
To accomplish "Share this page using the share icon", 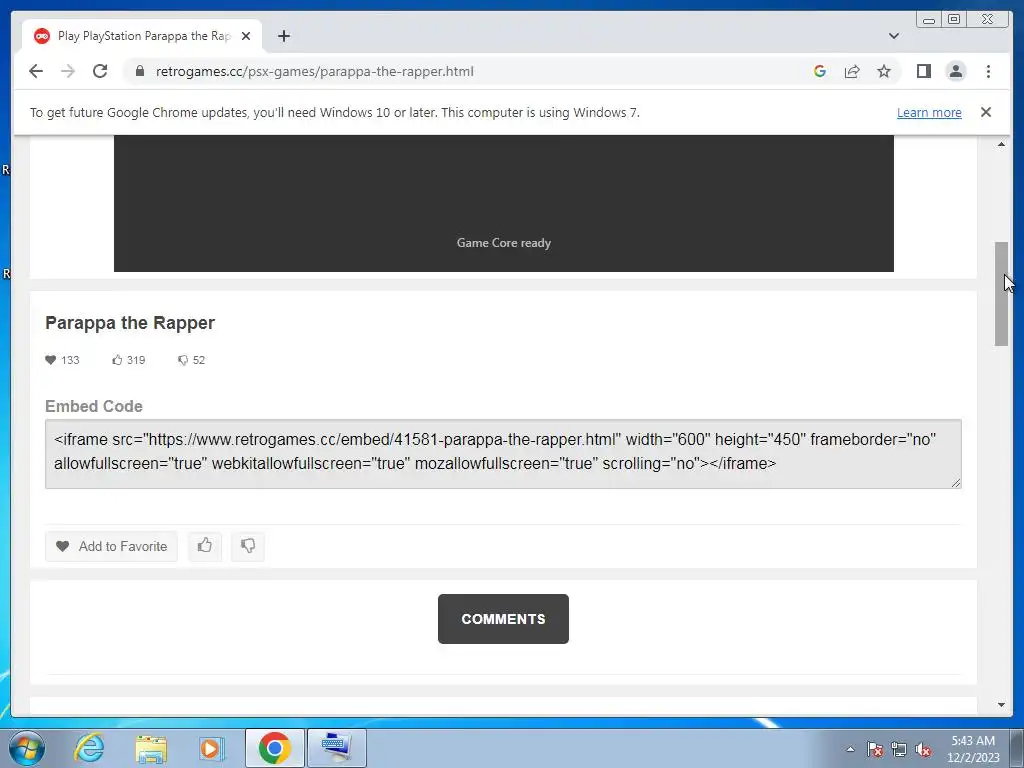I will (x=852, y=71).
